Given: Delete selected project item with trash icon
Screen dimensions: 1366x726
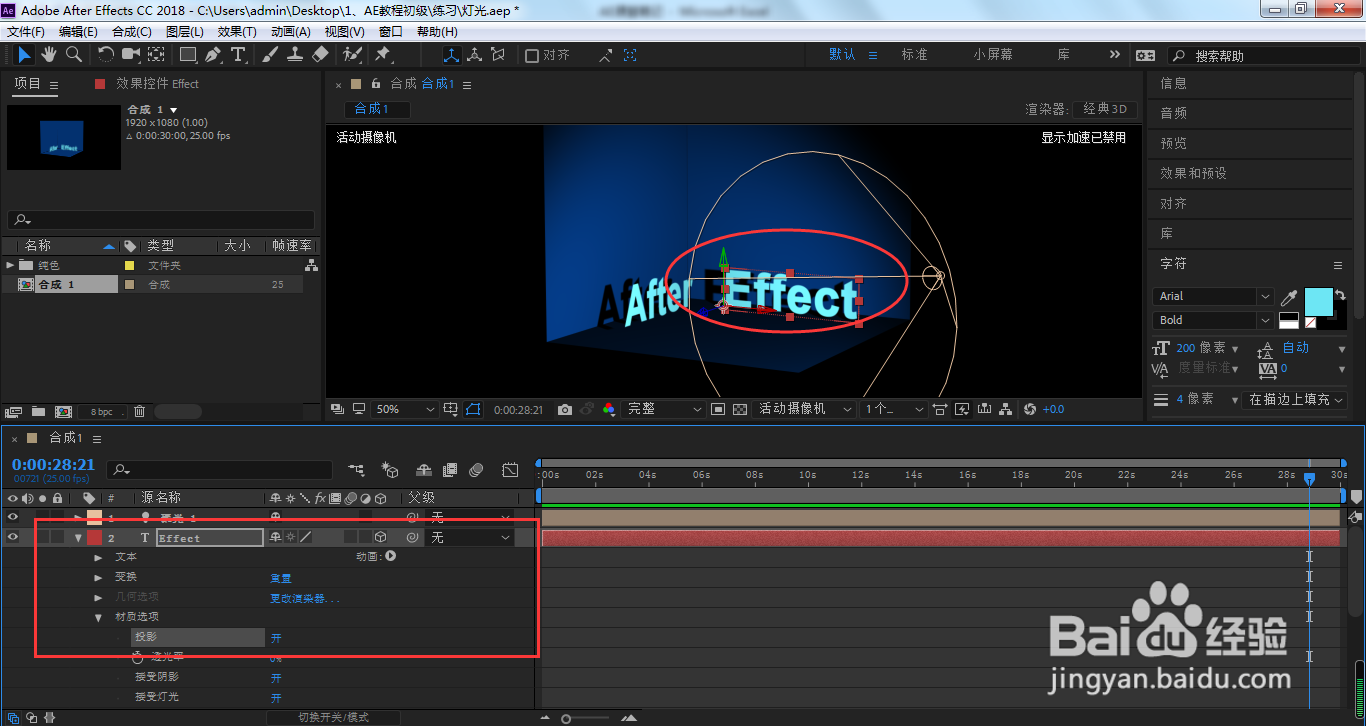Looking at the screenshot, I should coord(139,411).
